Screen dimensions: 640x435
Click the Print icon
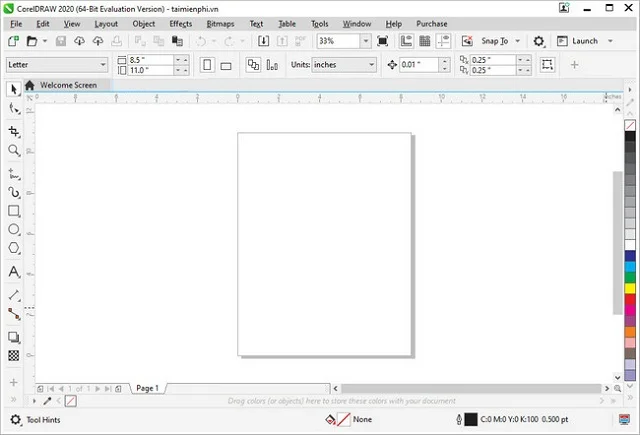point(116,41)
